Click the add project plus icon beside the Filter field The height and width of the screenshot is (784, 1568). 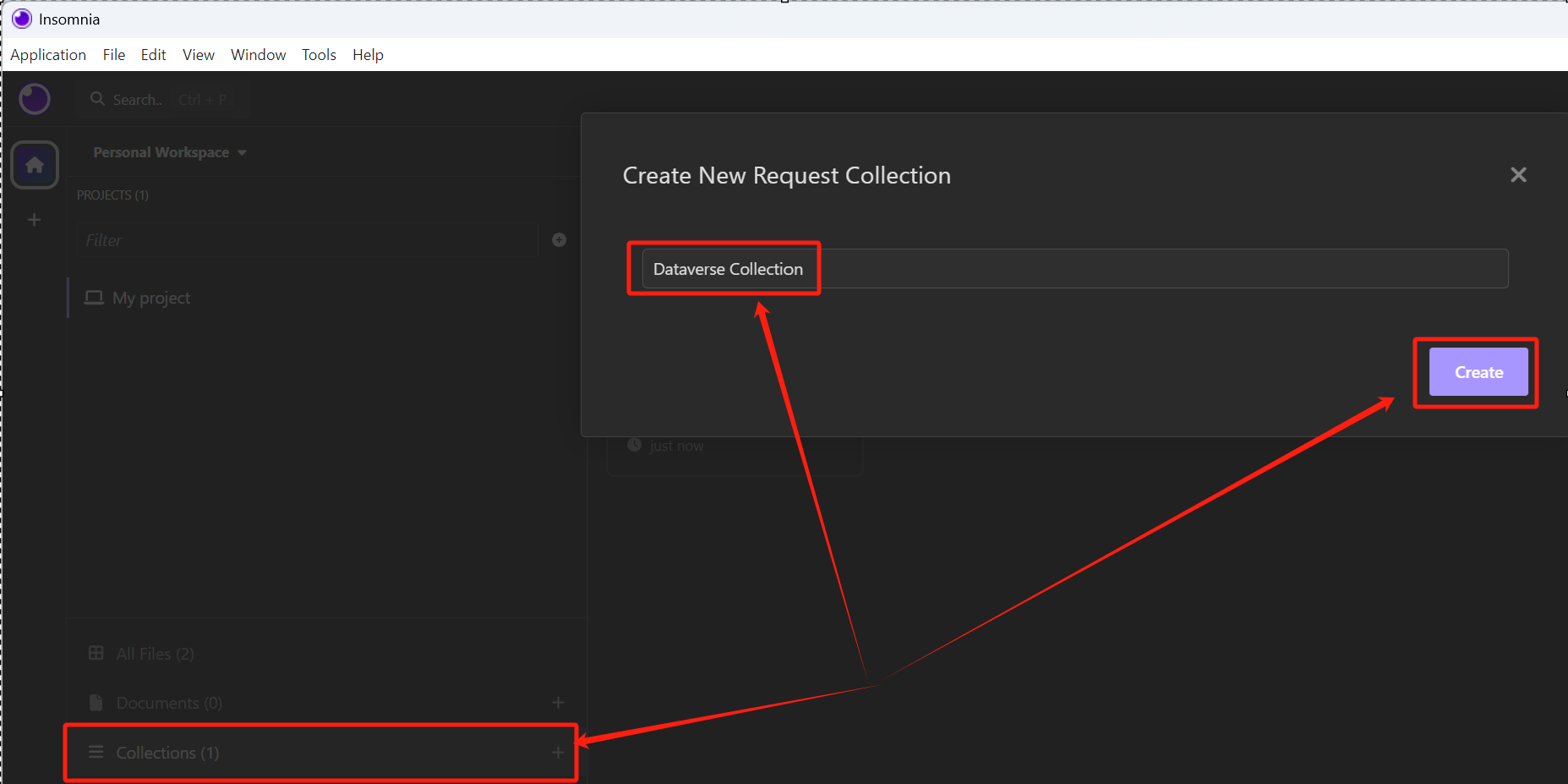click(x=559, y=240)
